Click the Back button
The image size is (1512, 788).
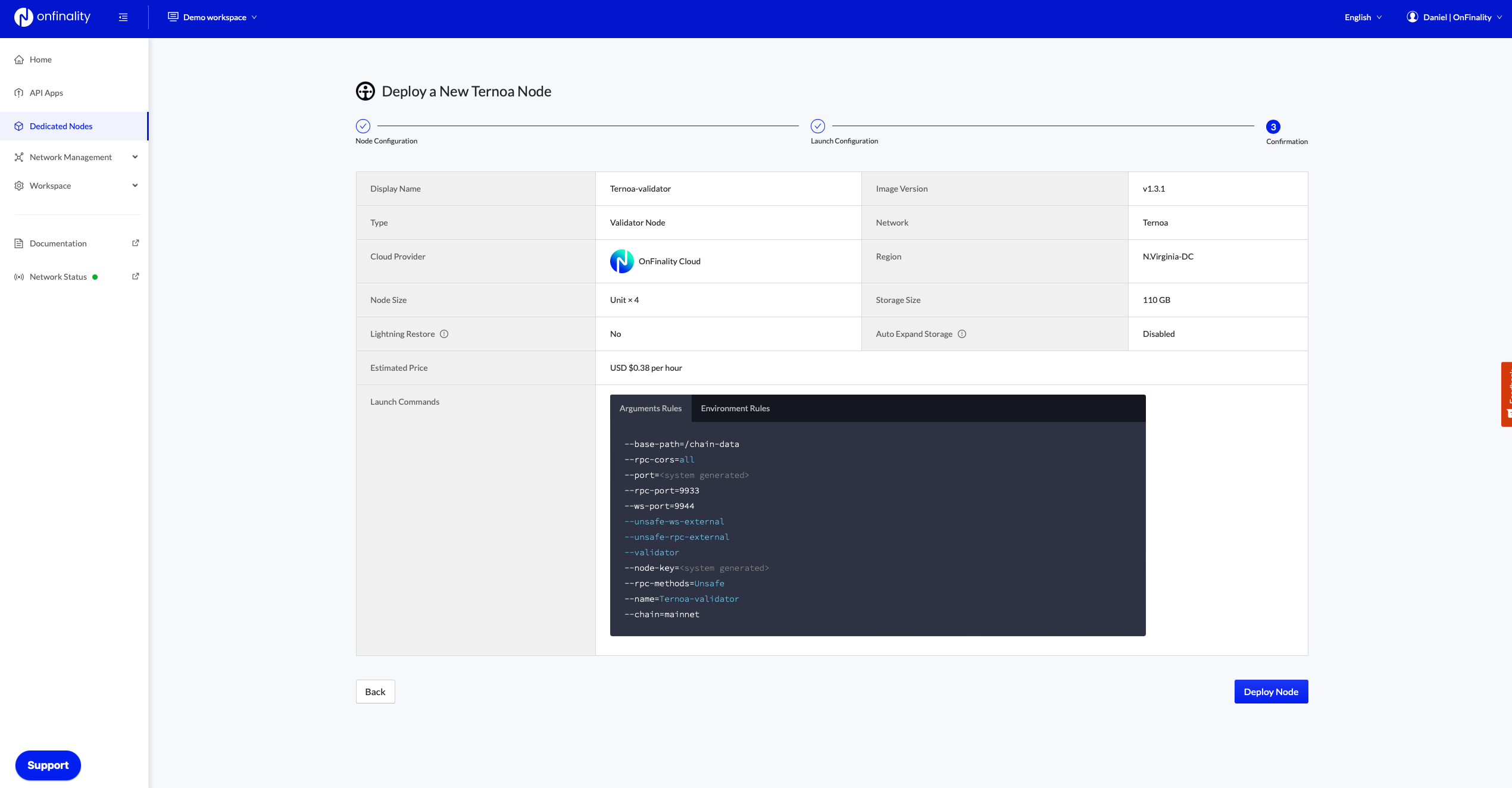click(375, 692)
